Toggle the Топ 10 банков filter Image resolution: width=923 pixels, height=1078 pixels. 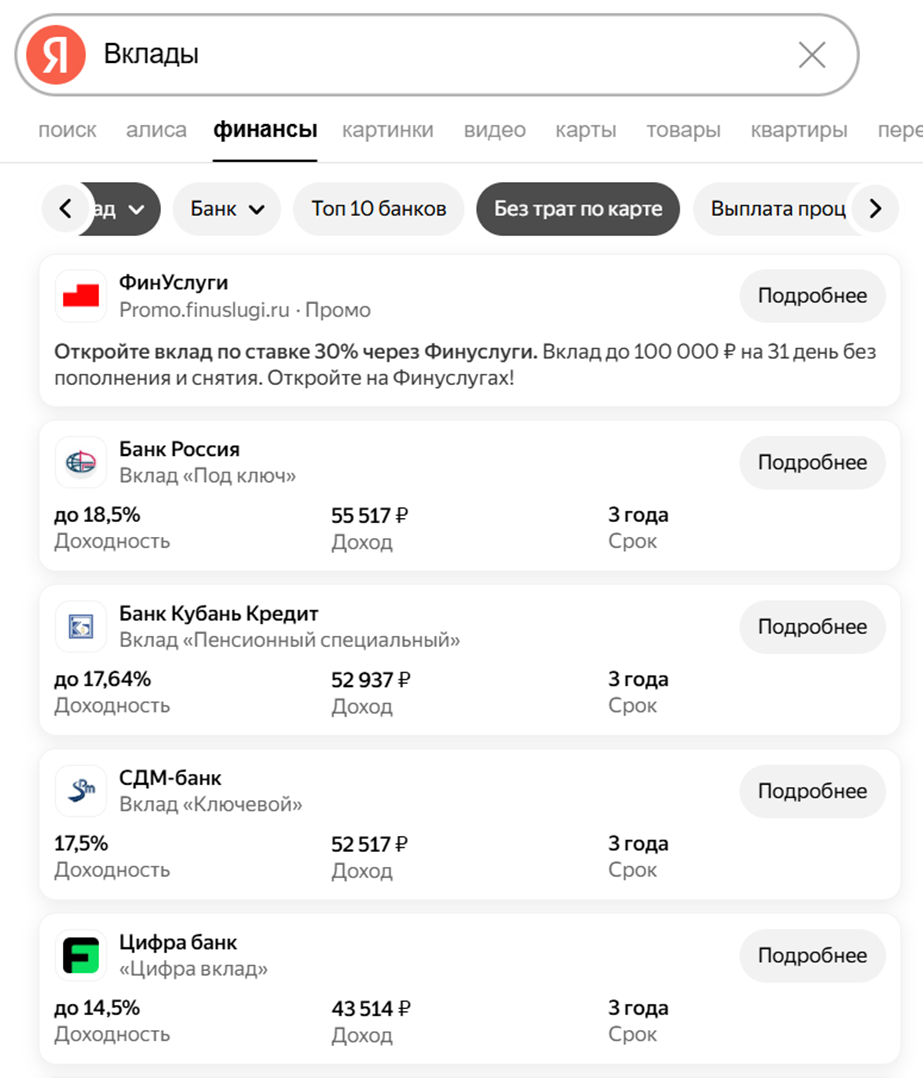pos(379,209)
